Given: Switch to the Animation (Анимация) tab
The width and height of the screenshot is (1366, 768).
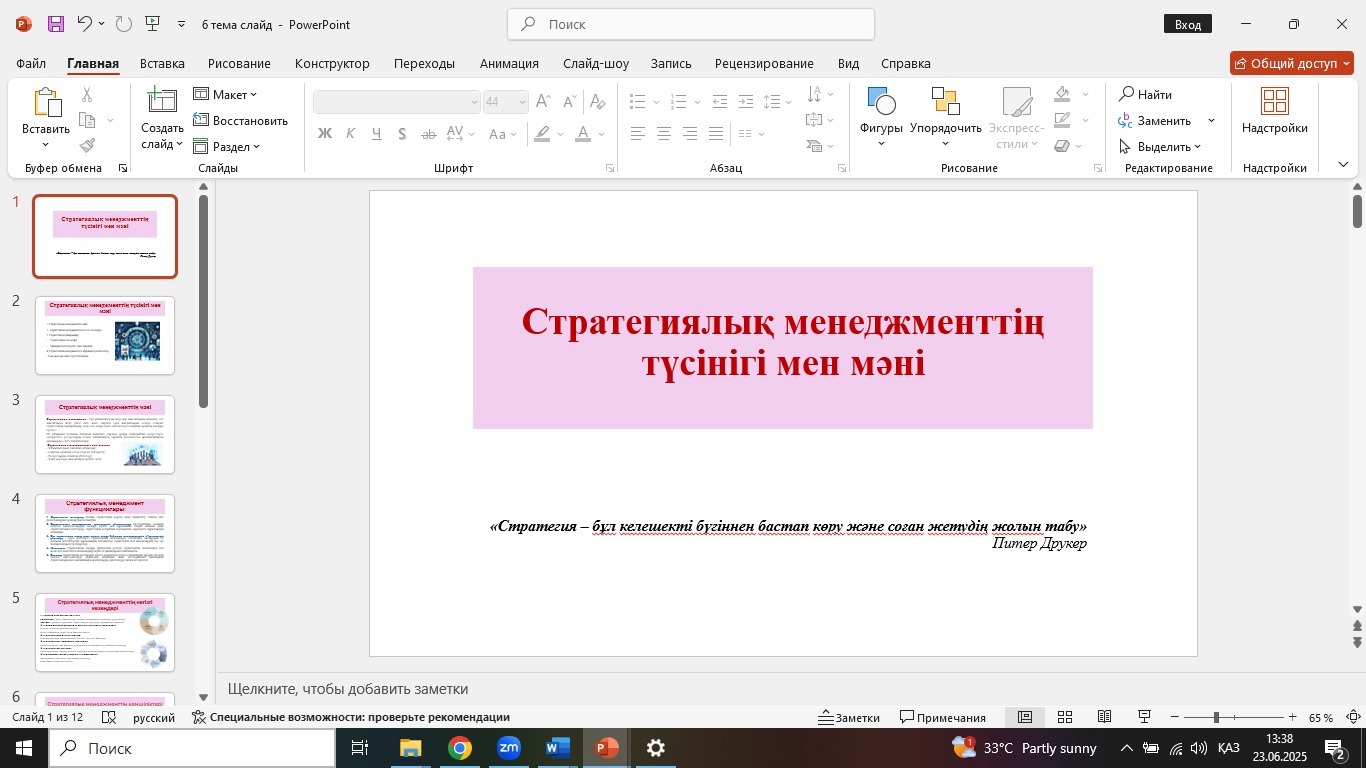Looking at the screenshot, I should click(509, 63).
